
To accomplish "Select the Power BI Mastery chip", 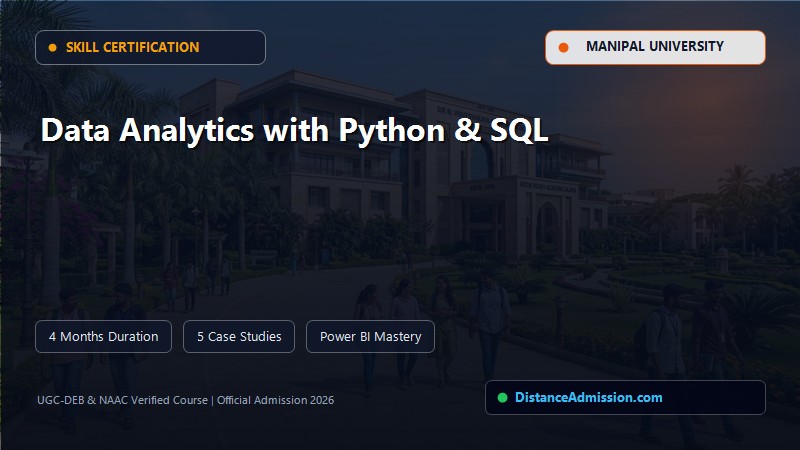I will [x=370, y=337].
